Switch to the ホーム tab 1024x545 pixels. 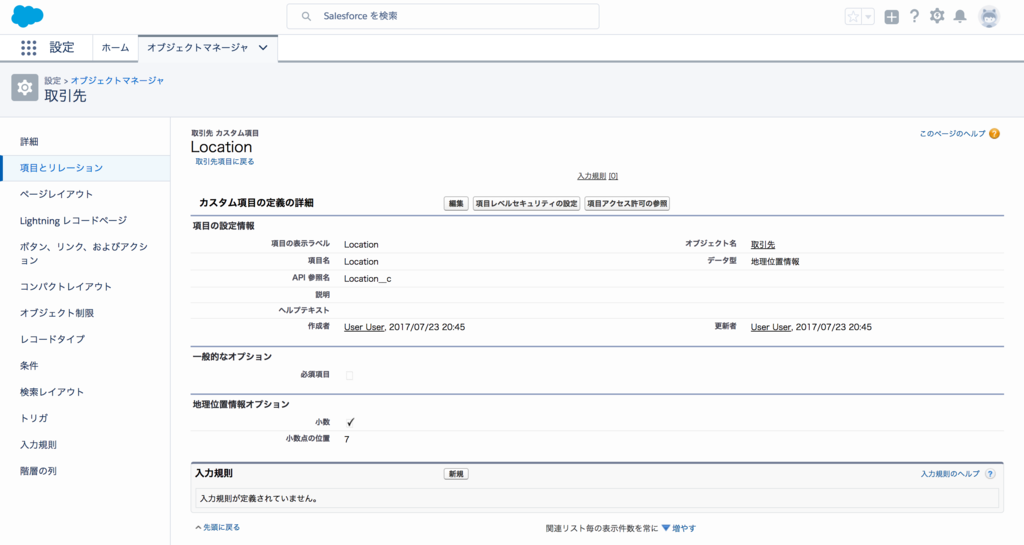[x=115, y=48]
